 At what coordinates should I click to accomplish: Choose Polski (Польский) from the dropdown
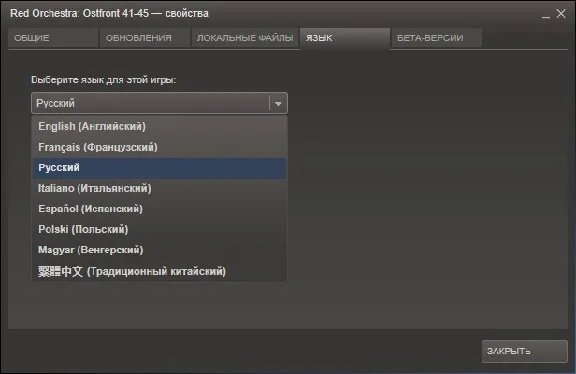pos(159,230)
